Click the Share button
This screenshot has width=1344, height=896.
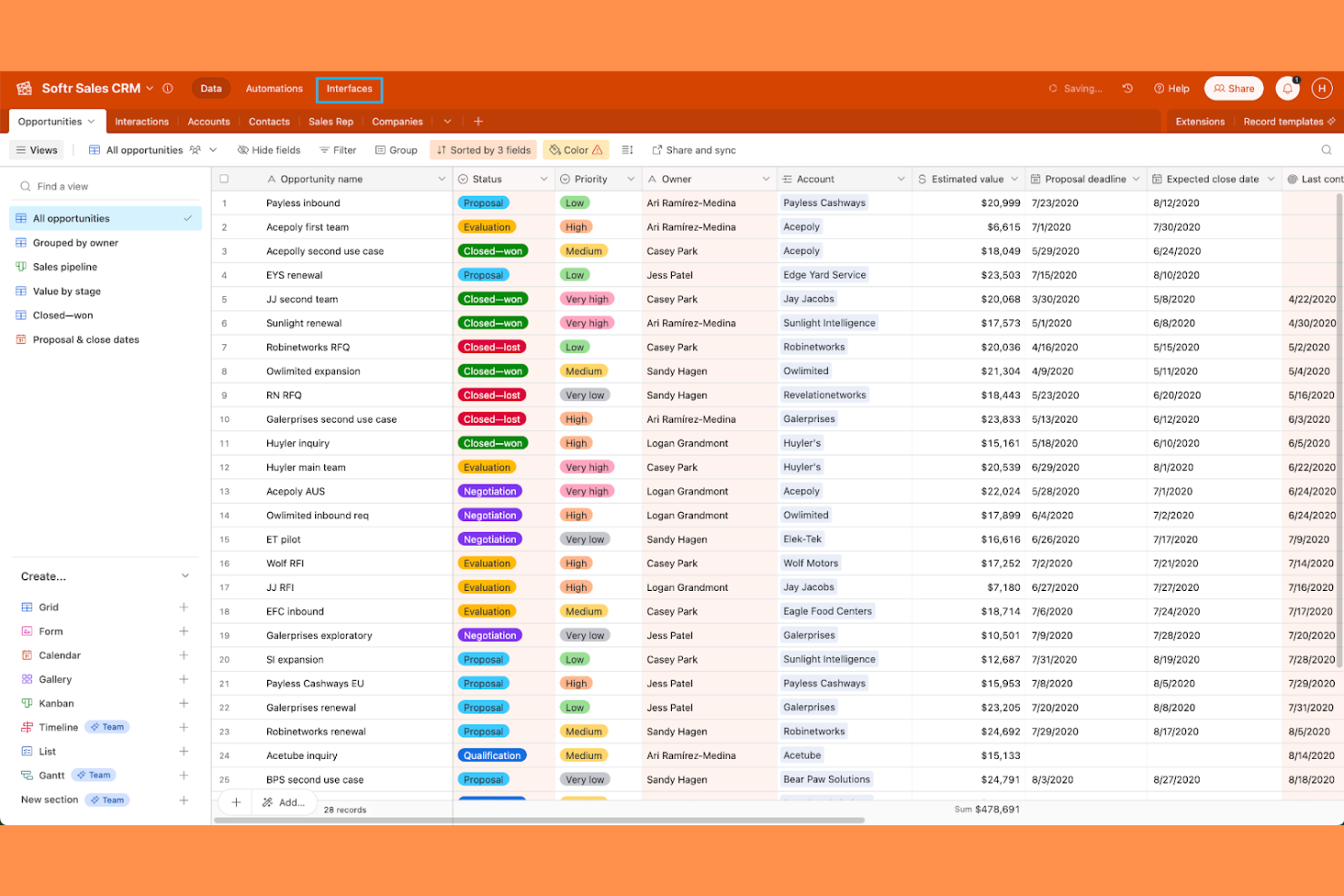click(1234, 88)
